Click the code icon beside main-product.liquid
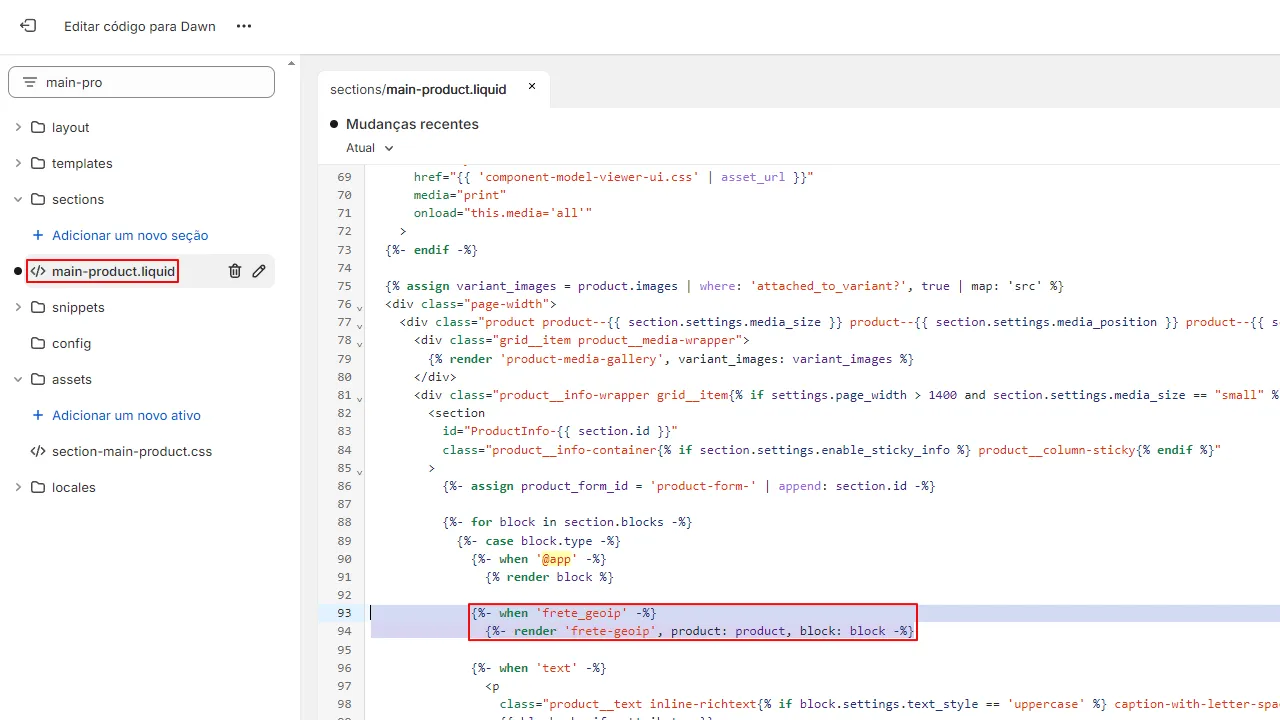Viewport: 1280px width, 720px height. coord(38,271)
